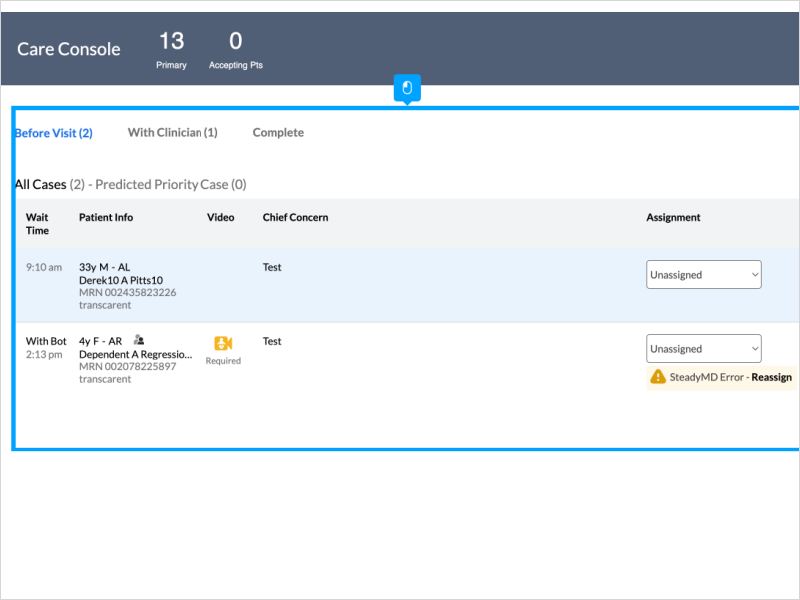This screenshot has height=600, width=800.
Task: Click the Accepting Pts counter
Action: pos(236,42)
